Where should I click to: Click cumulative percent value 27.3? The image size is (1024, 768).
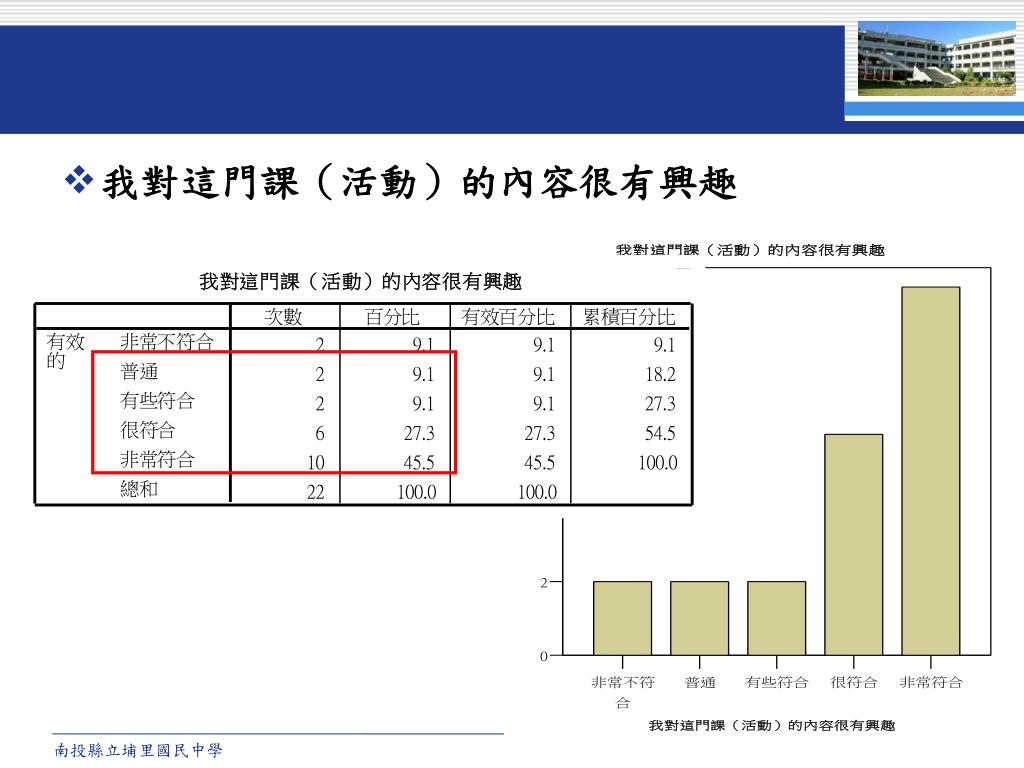point(660,404)
